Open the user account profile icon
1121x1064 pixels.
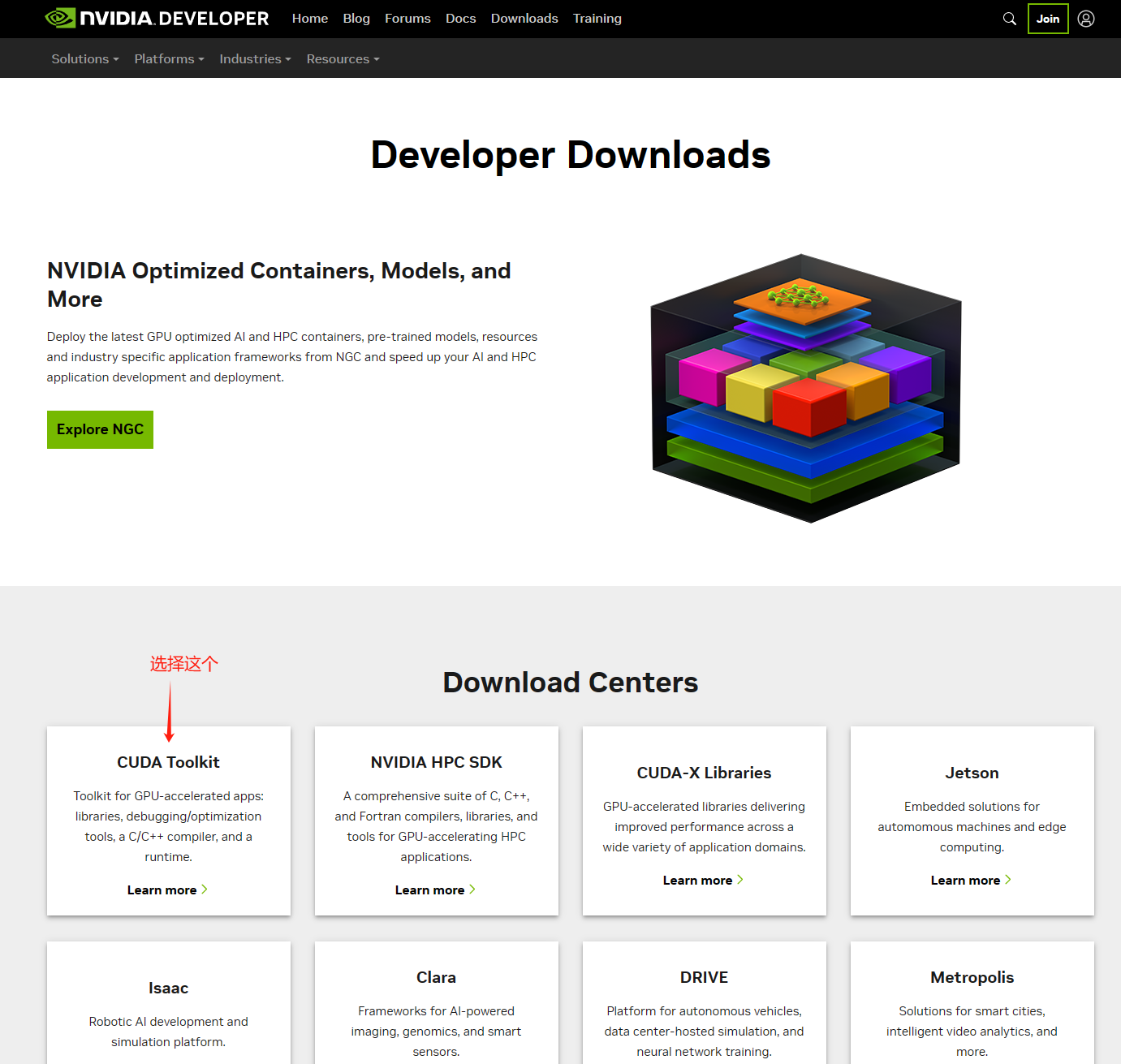1086,19
